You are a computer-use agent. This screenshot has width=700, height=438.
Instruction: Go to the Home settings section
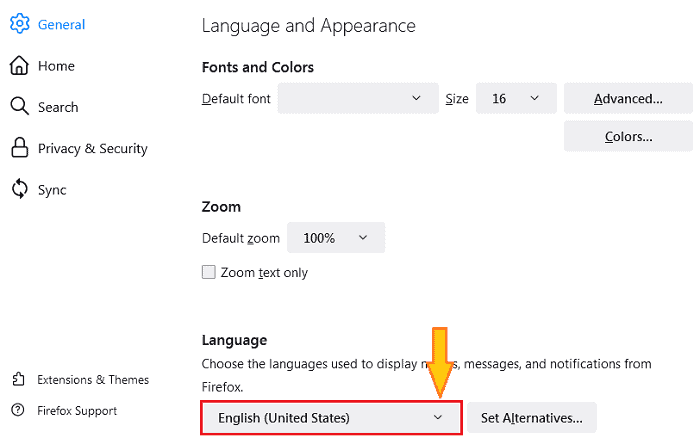click(56, 66)
